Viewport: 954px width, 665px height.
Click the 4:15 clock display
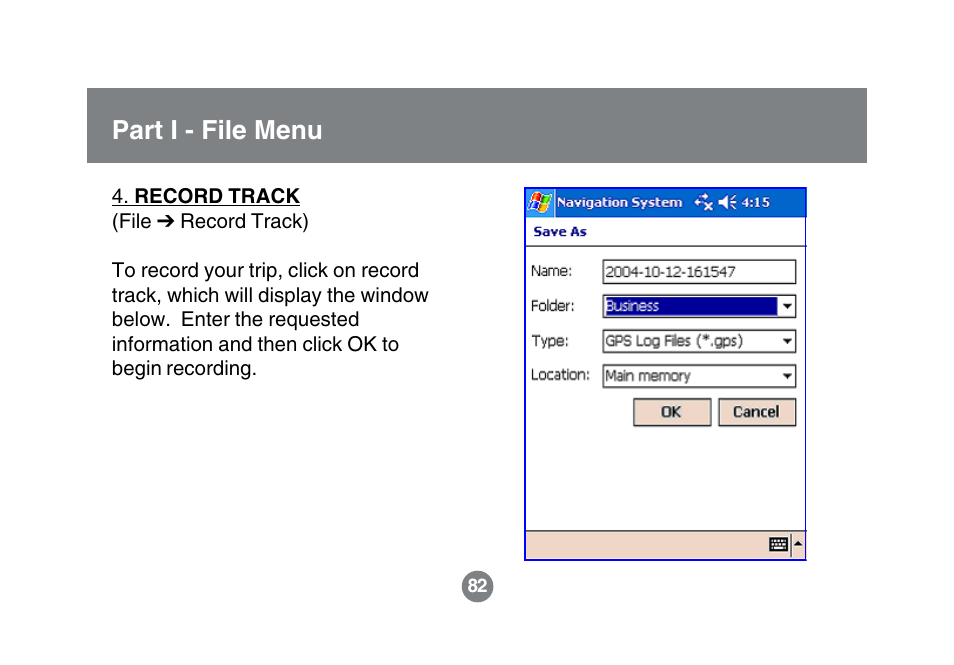point(756,202)
